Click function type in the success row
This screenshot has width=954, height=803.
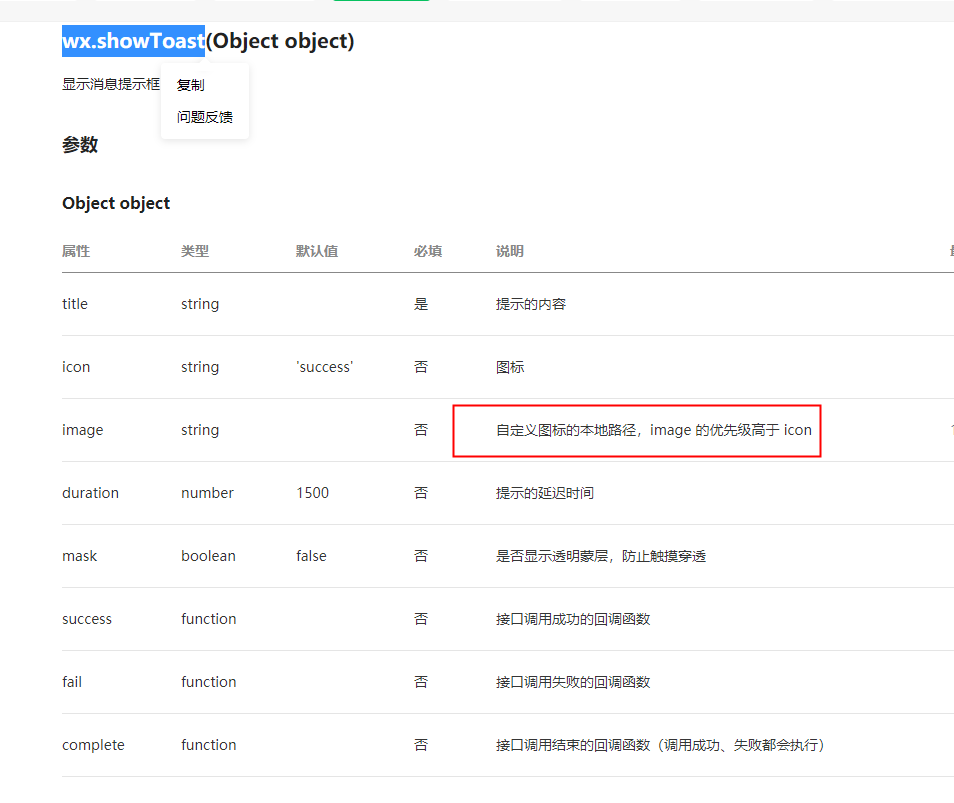click(x=209, y=619)
